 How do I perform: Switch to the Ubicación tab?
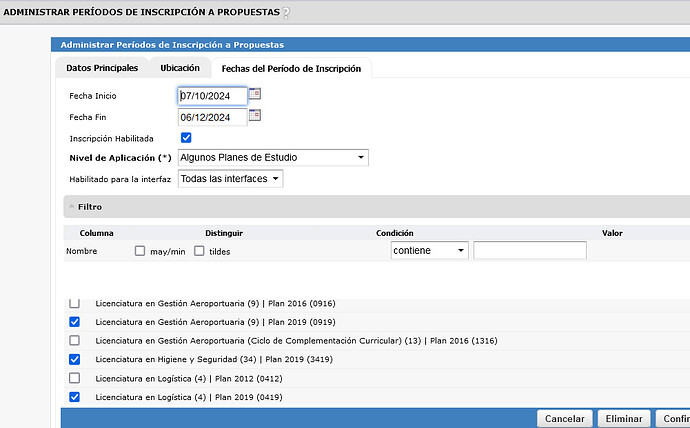click(180, 68)
